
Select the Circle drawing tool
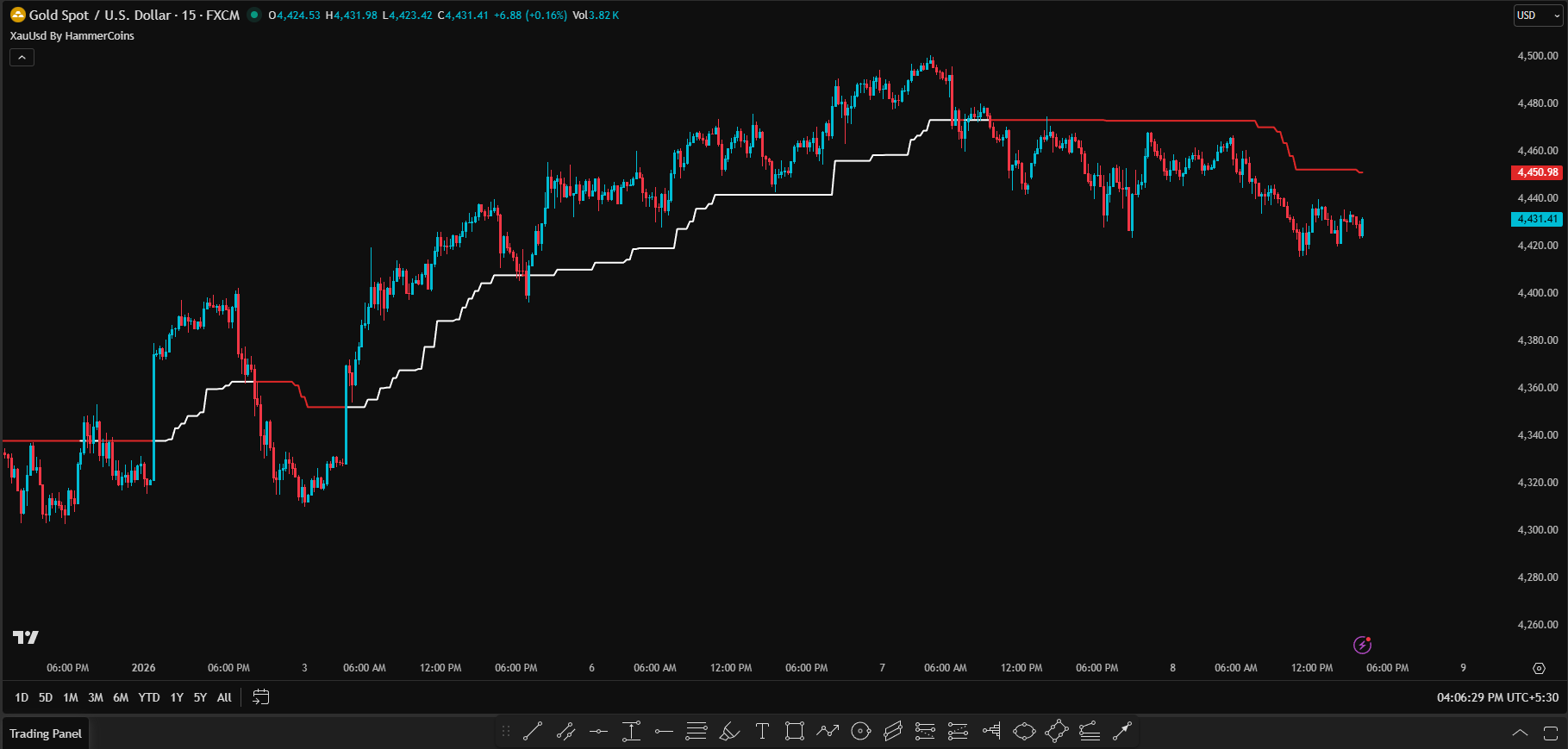pos(860,732)
